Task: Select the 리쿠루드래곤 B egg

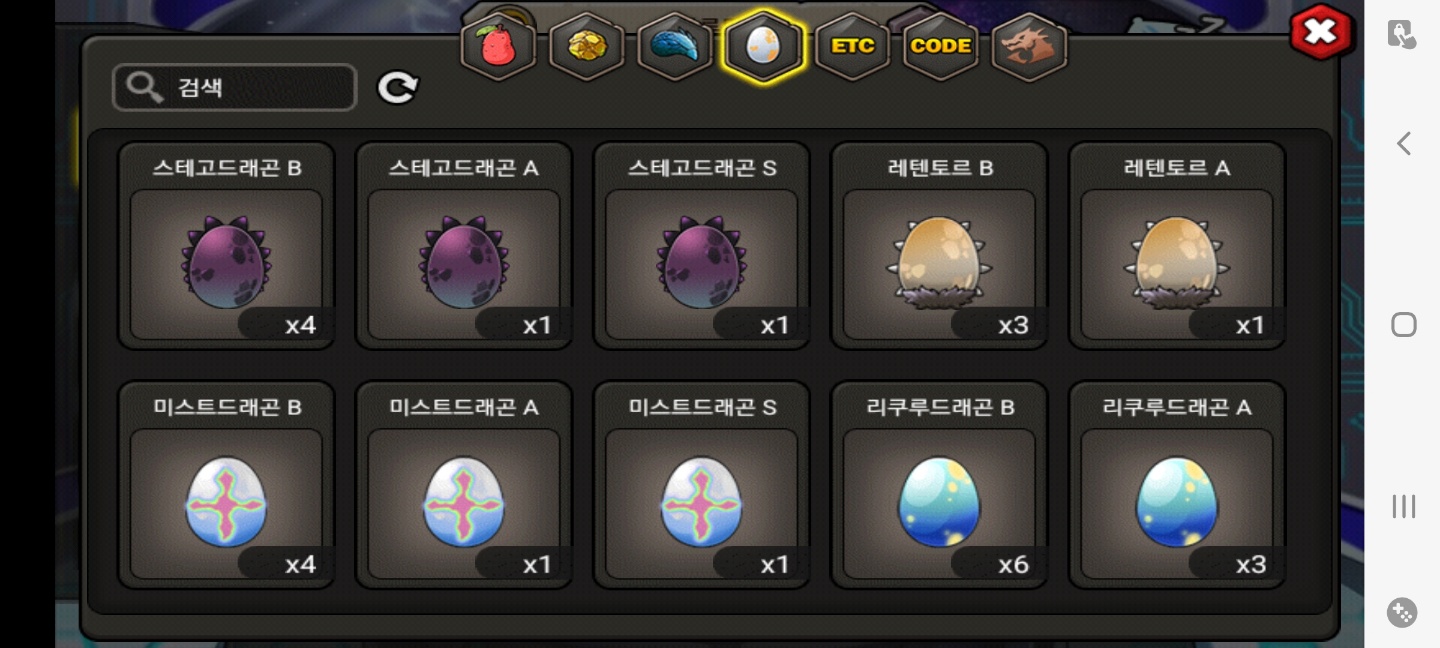Action: point(939,485)
